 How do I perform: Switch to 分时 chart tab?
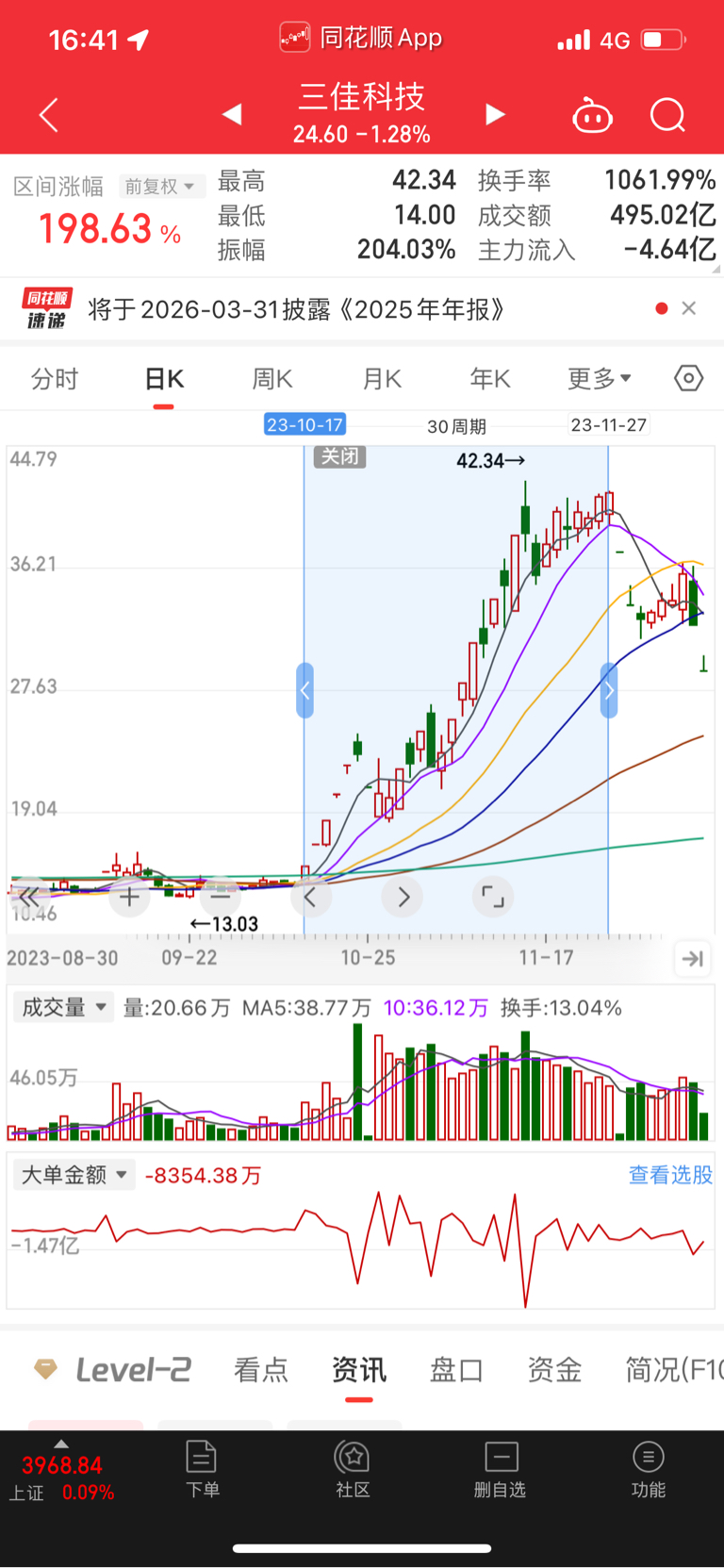[x=55, y=379]
